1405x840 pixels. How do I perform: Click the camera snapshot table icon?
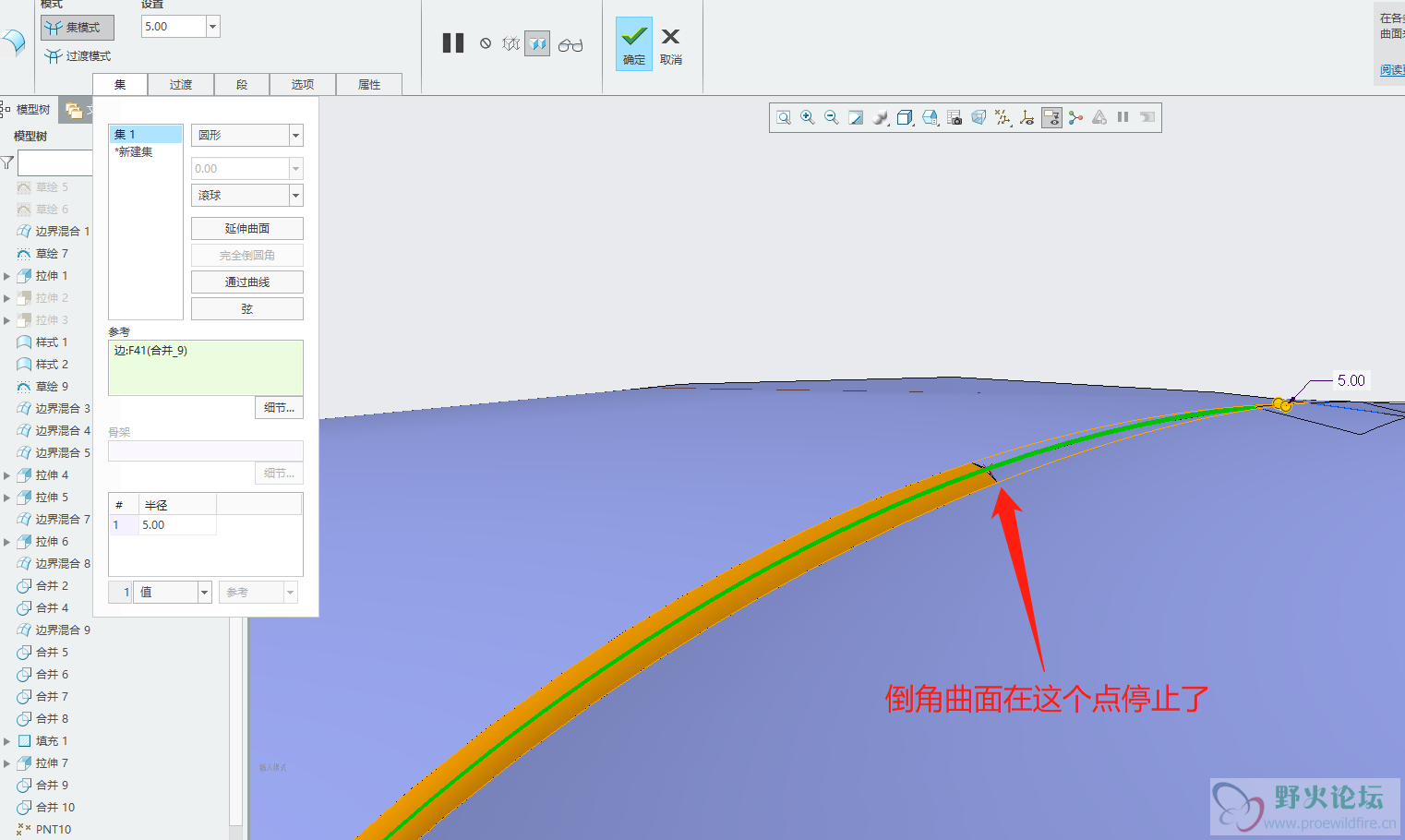(955, 117)
